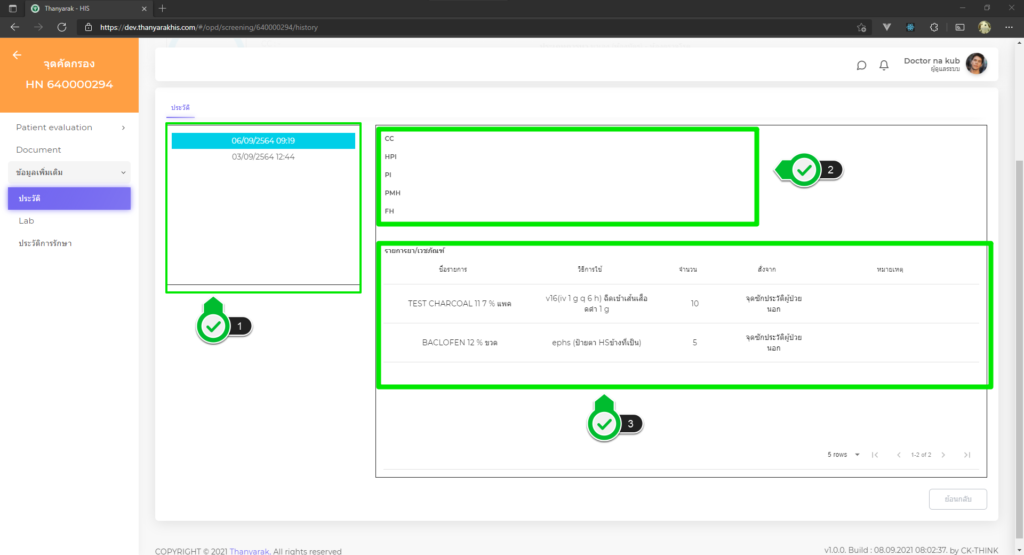1024x555 pixels.
Task: Bookmark this page with the star icon
Action: 861,27
